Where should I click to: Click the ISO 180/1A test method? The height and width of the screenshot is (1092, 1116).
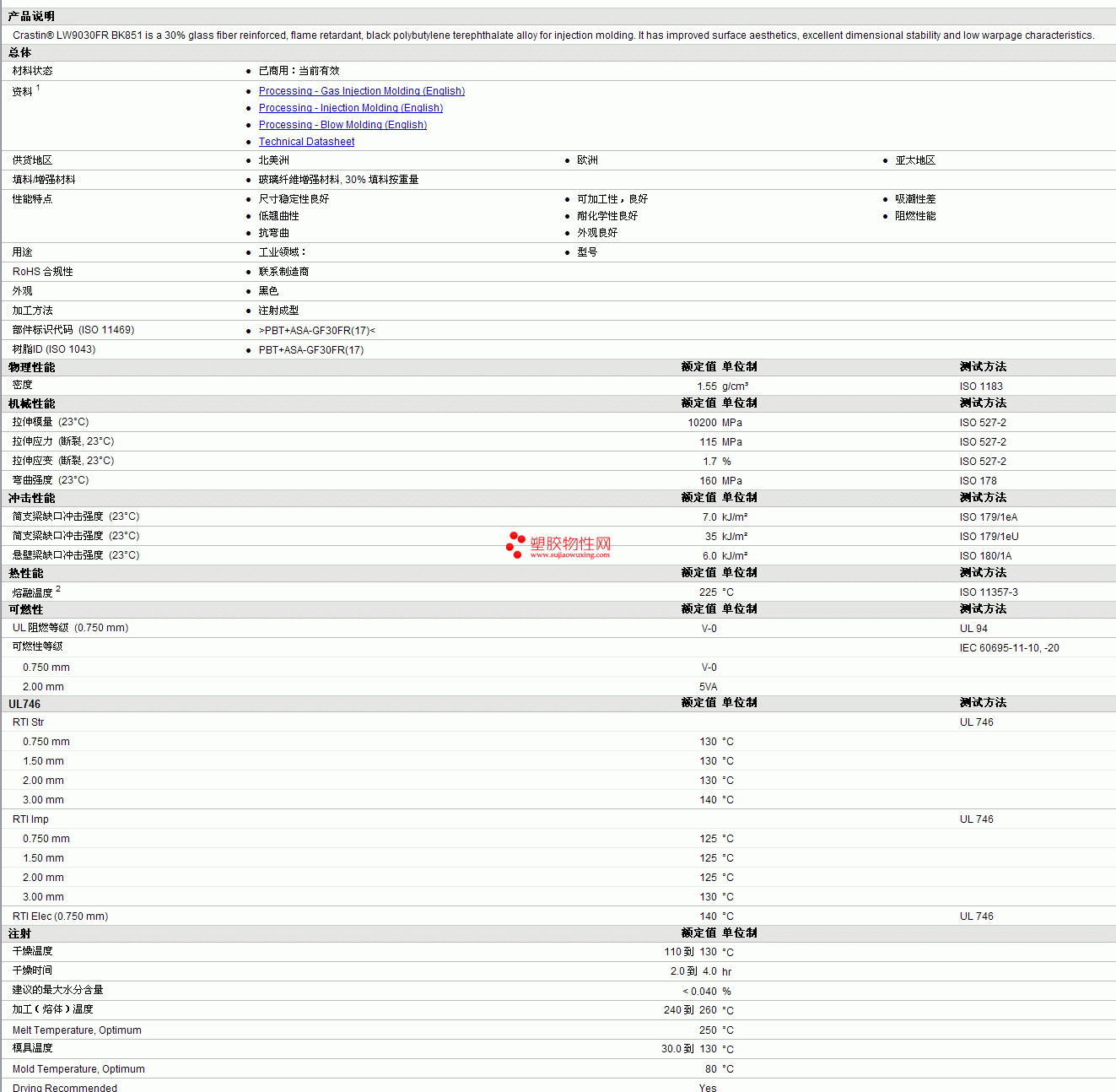tap(986, 556)
